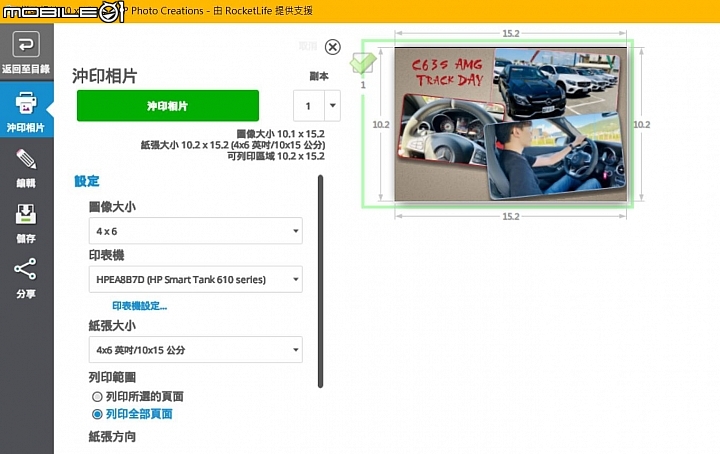The width and height of the screenshot is (720, 454).
Task: Click the settings panel vertical scrollbar
Action: click(x=320, y=281)
